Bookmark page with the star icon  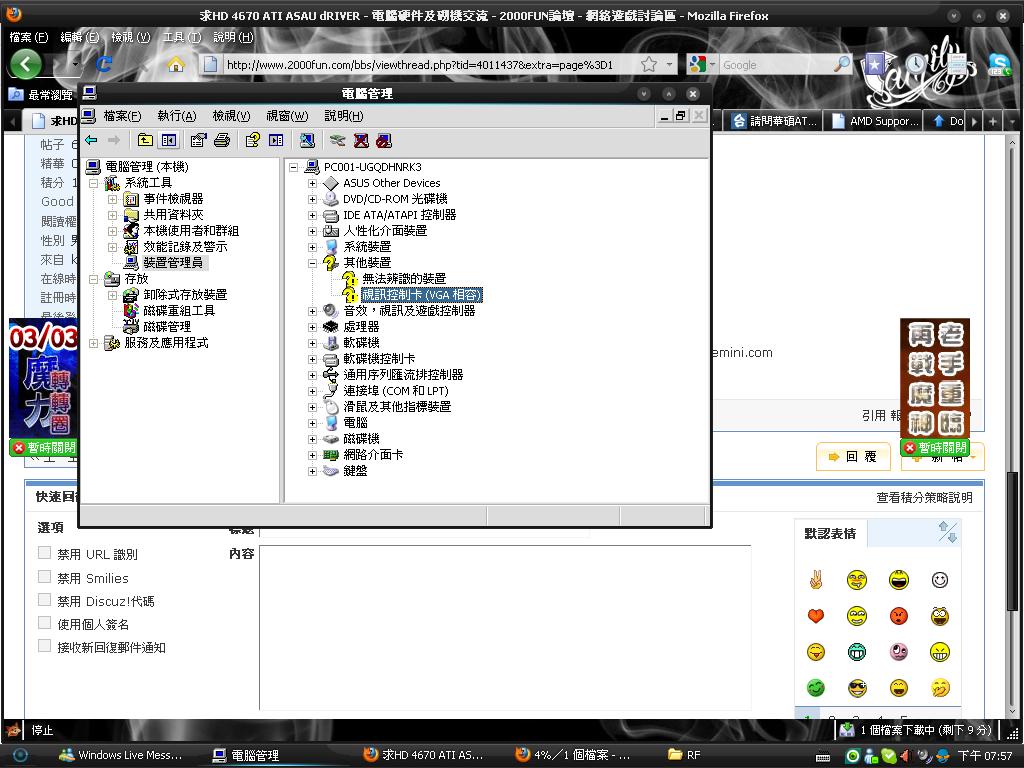point(649,65)
